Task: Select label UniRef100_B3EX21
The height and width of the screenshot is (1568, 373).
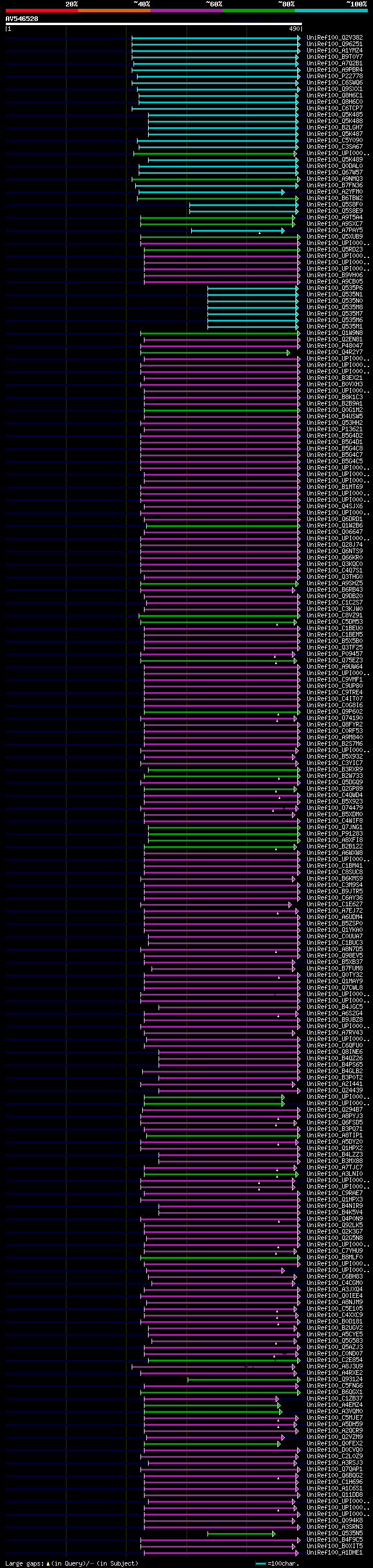Action: click(x=335, y=378)
